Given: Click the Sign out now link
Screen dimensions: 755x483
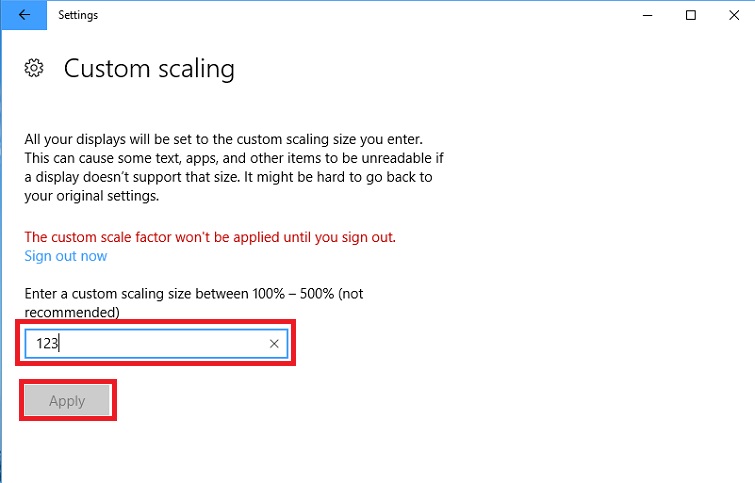Looking at the screenshot, I should (x=65, y=256).
